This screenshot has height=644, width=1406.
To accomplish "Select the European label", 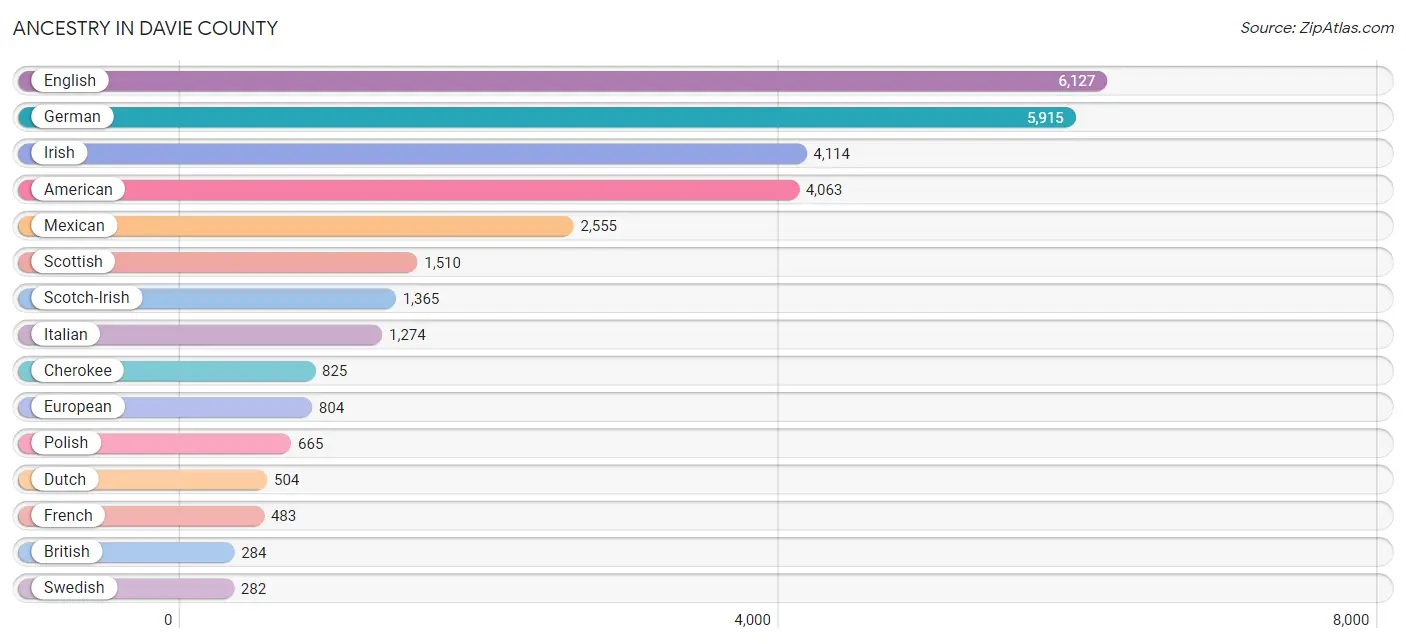I will click(78, 406).
